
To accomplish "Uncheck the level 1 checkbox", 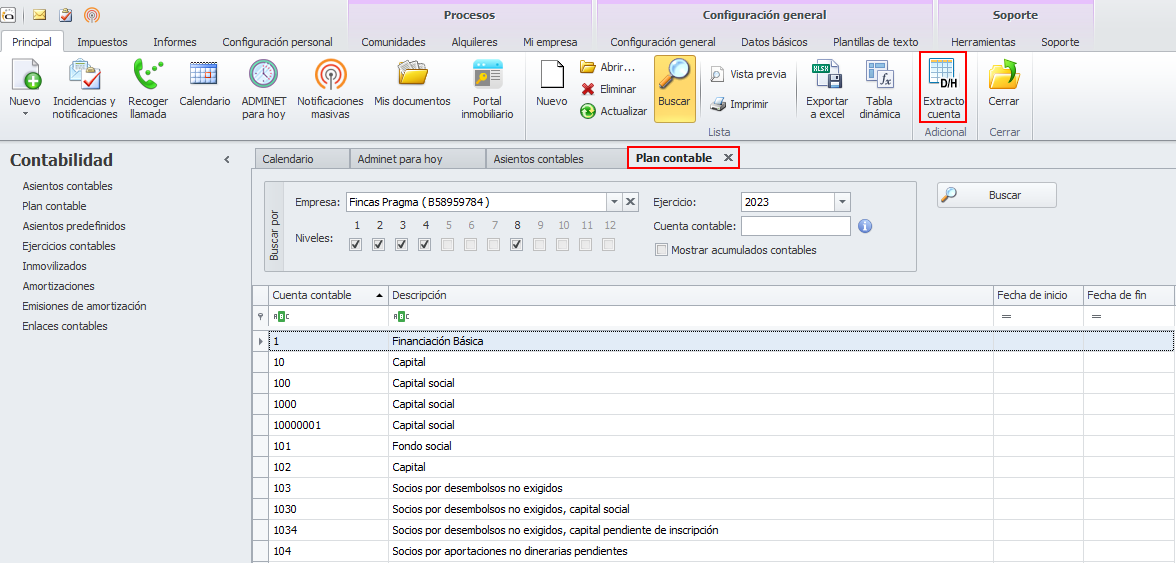I will click(355, 244).
